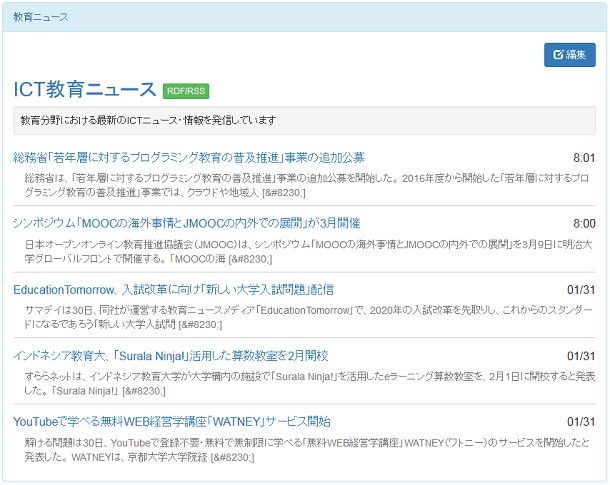The image size is (610, 485).
Task: Open the YouTube WATNEY サービス開始 article
Action: pos(172,422)
